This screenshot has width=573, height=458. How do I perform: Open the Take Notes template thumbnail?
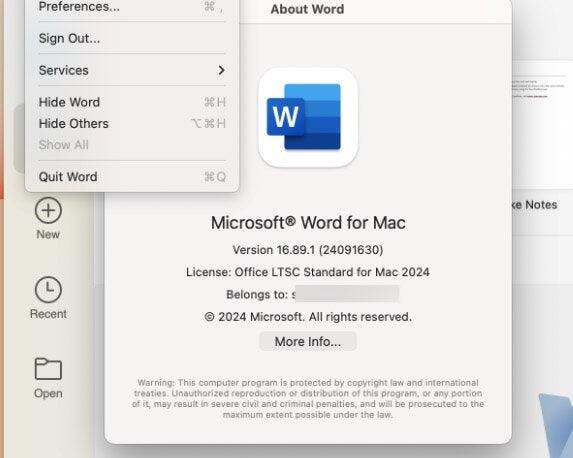click(542, 124)
